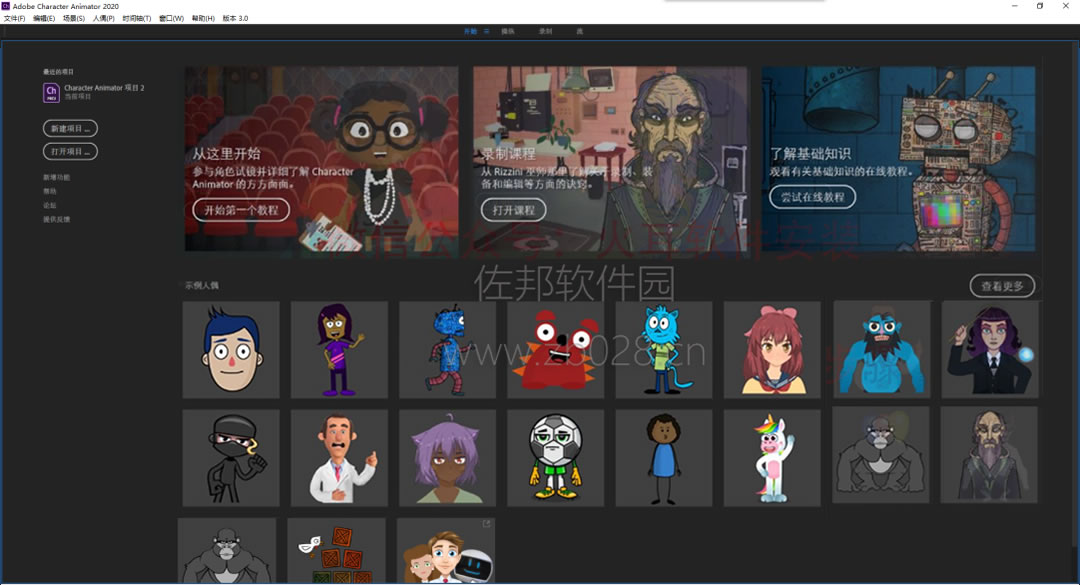Switch to the 流 workspace tab
1080x585 pixels.
click(x=579, y=32)
